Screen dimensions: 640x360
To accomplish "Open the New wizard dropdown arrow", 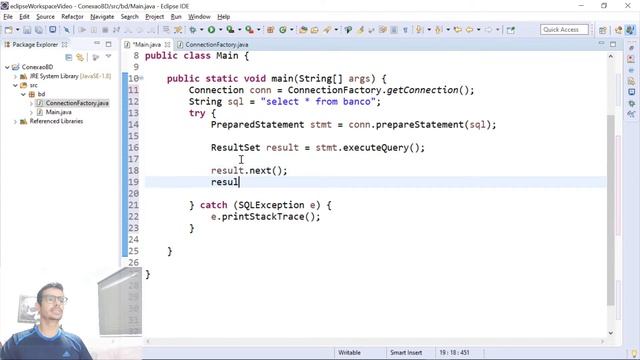I will coord(17,30).
